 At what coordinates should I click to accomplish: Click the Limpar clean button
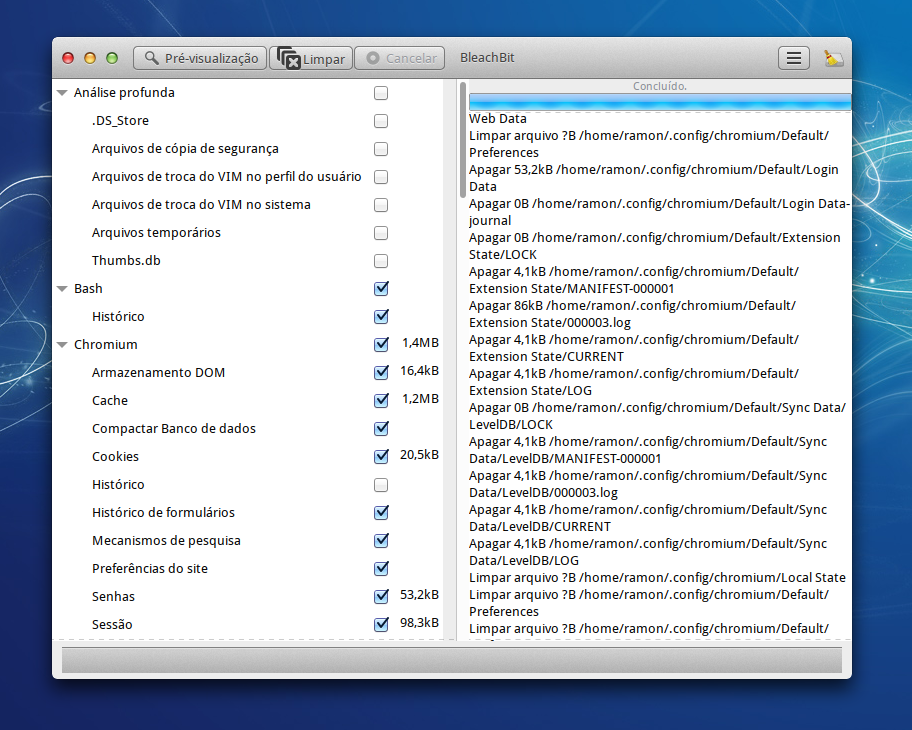click(311, 58)
